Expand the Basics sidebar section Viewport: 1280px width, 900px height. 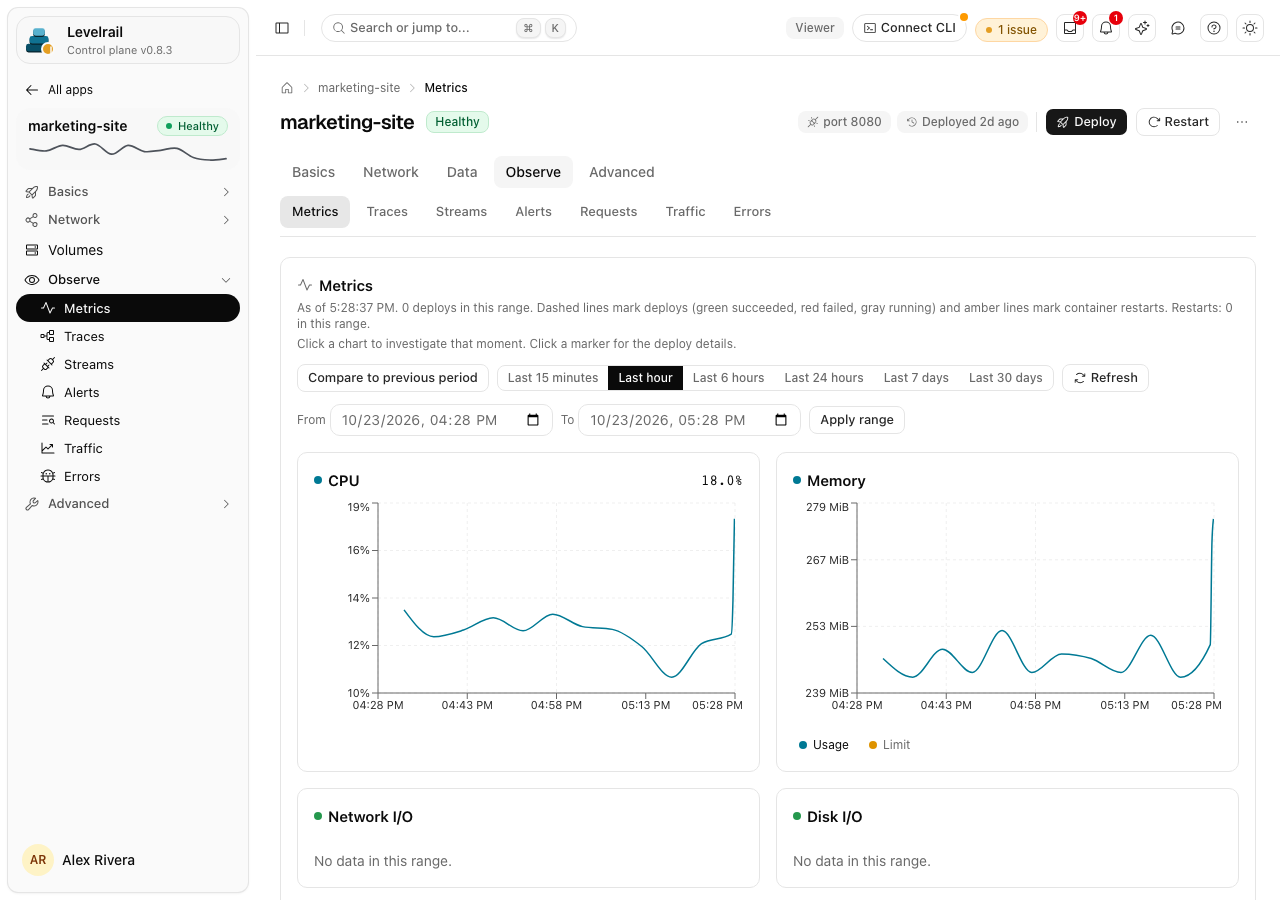pos(128,192)
